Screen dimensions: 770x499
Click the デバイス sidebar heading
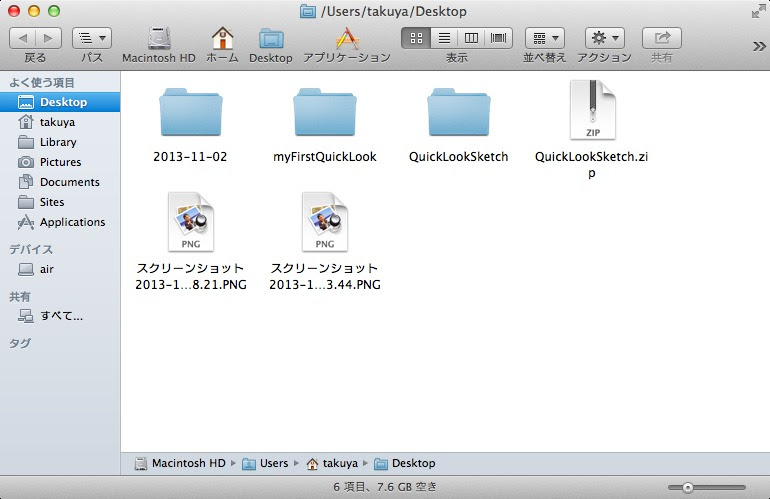coord(31,249)
